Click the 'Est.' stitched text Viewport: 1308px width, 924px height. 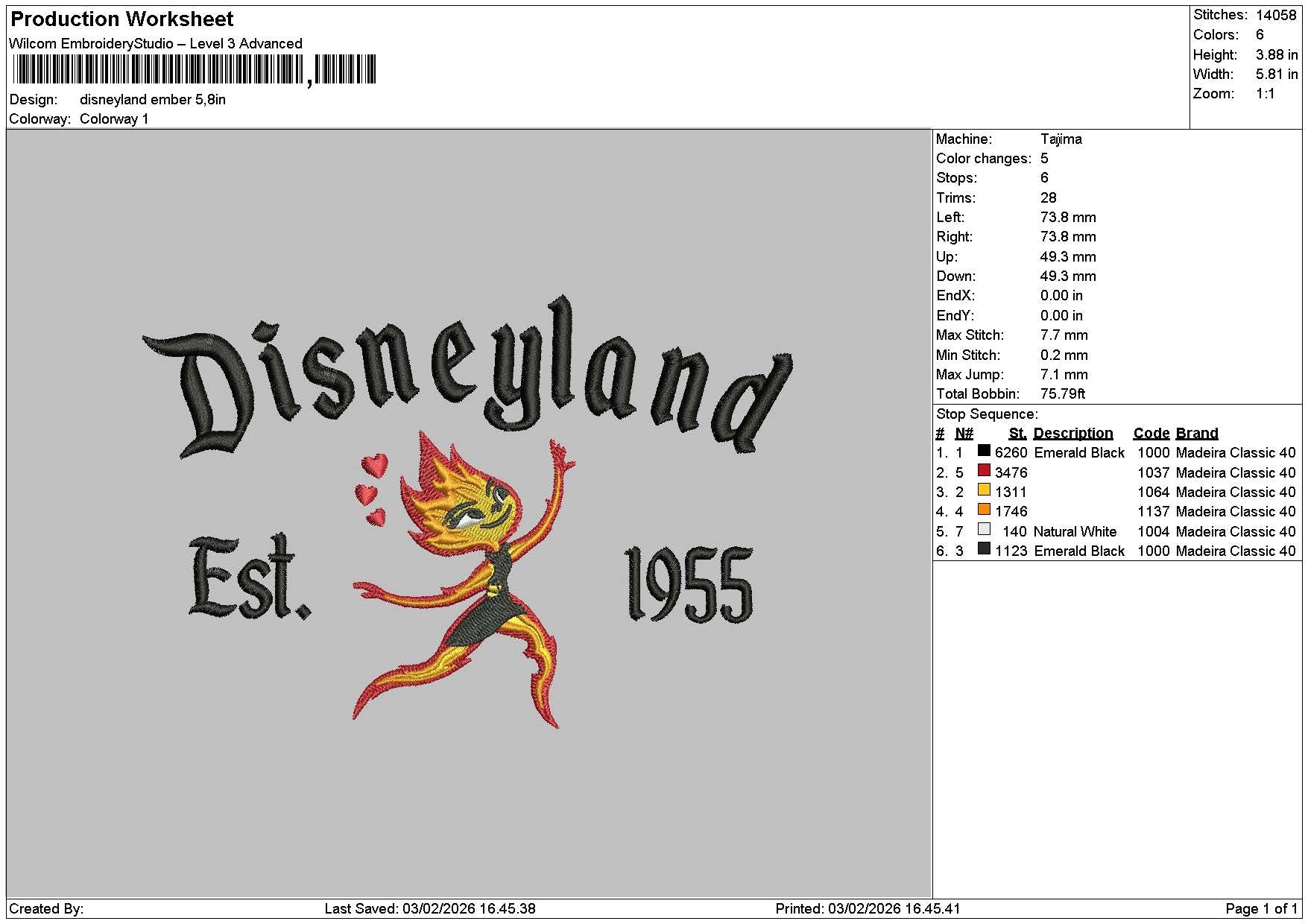249,577
